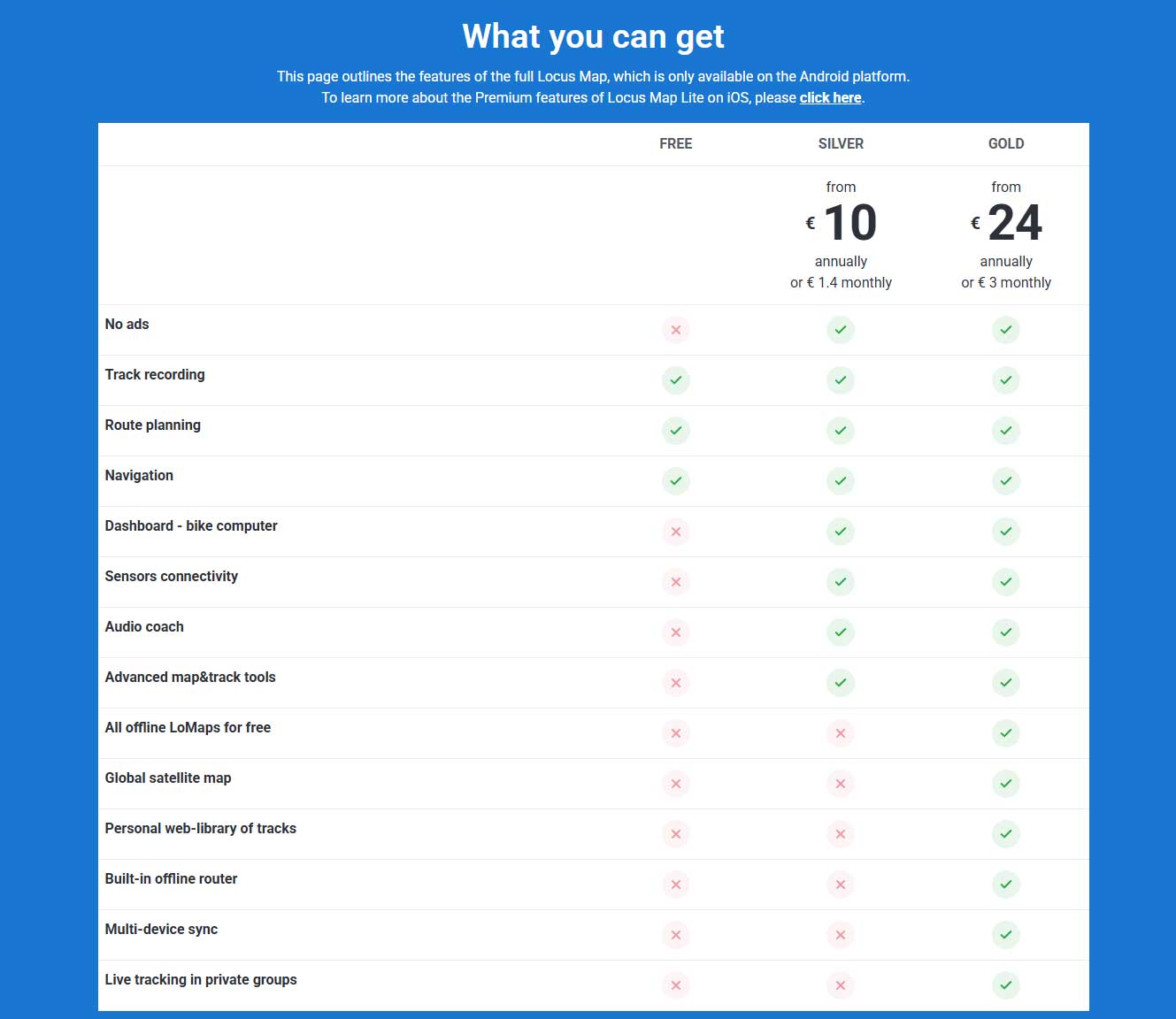Click the 'Personal web-library of tracks' feature label
The height and width of the screenshot is (1019, 1176).
coord(201,829)
